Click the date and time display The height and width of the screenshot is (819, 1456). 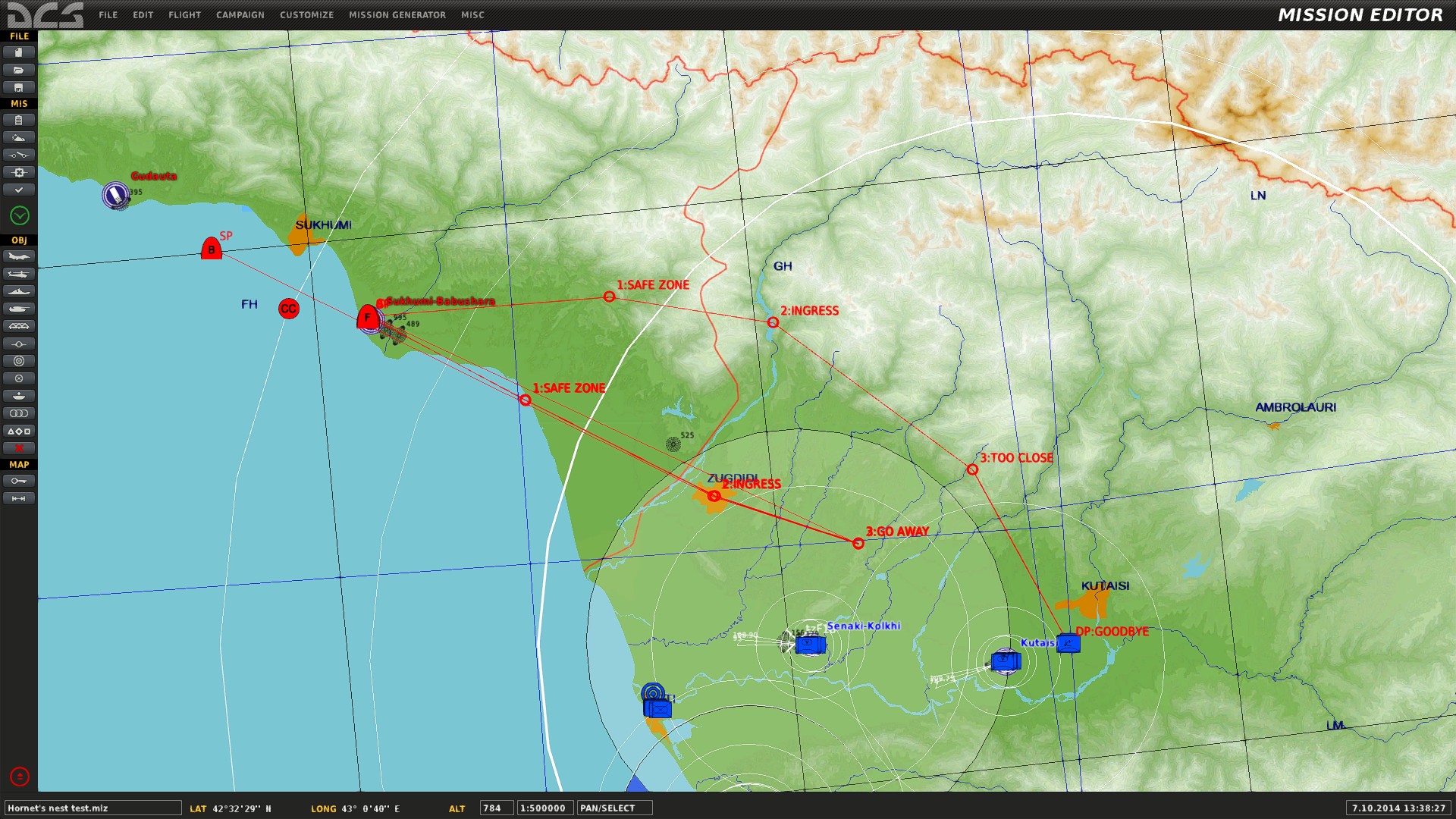(1398, 808)
